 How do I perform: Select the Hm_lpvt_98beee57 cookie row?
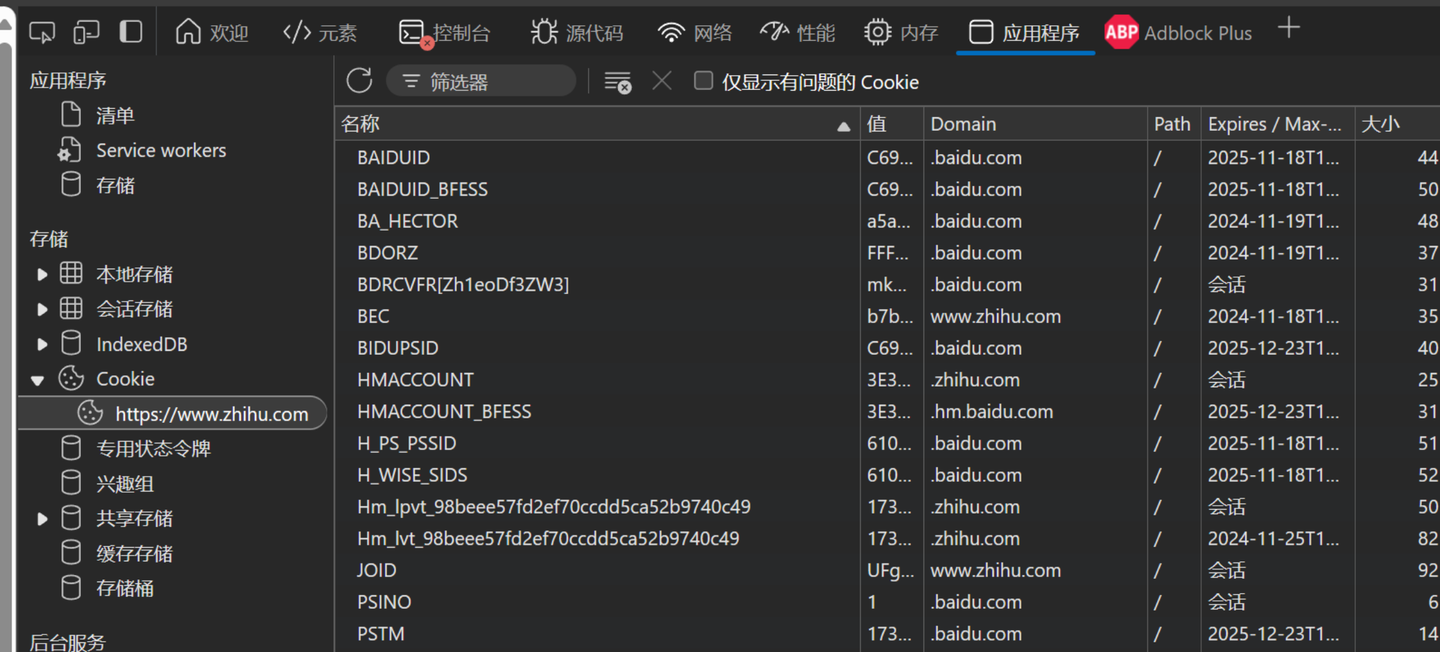tap(887, 507)
